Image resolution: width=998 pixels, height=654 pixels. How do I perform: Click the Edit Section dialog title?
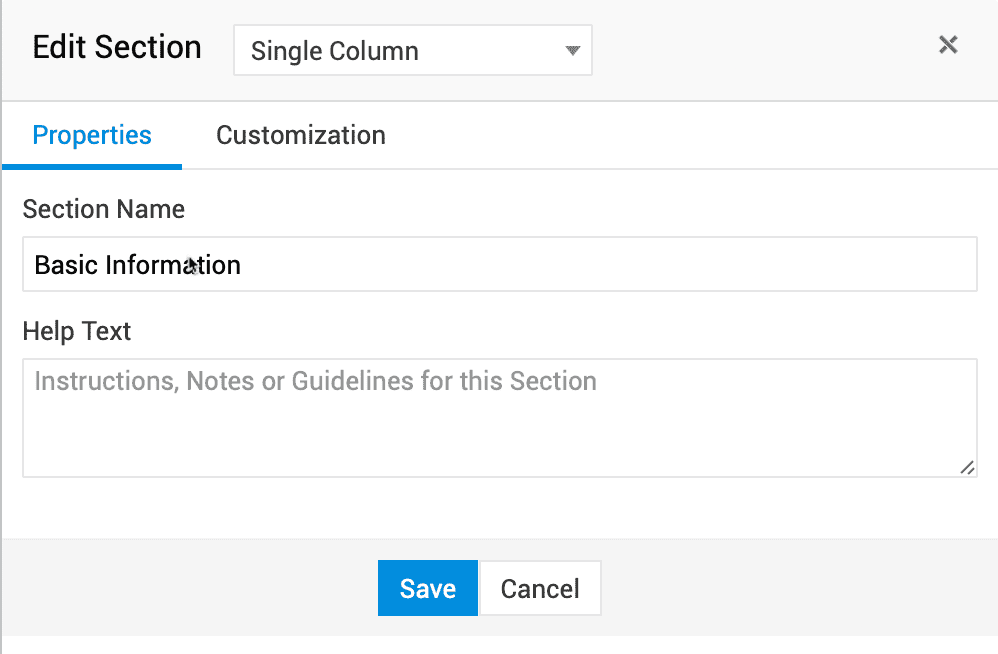click(x=117, y=48)
